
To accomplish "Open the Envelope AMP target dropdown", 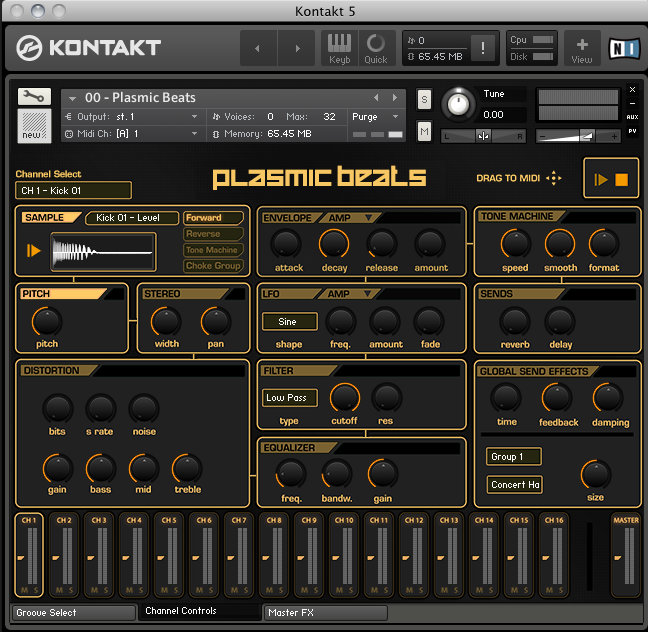I will tap(351, 218).
